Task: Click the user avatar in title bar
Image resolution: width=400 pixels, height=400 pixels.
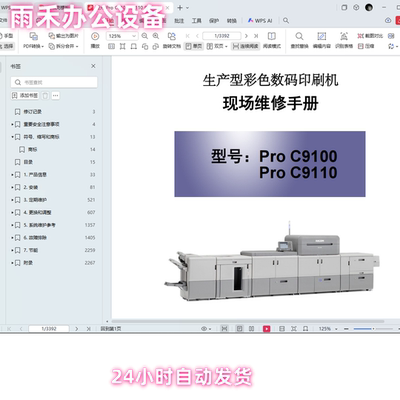Action: click(369, 7)
